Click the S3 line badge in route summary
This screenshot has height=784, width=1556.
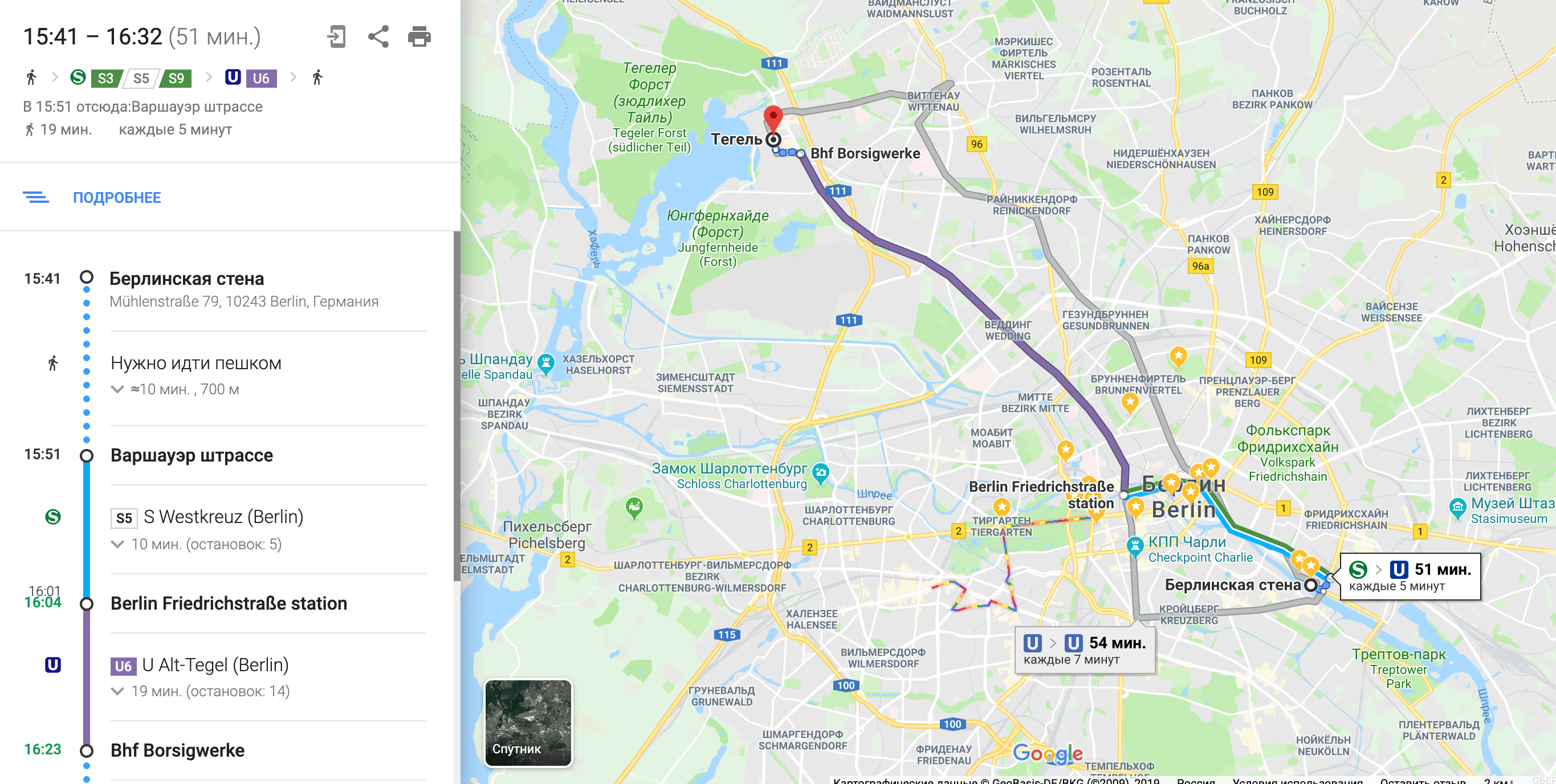click(x=105, y=78)
